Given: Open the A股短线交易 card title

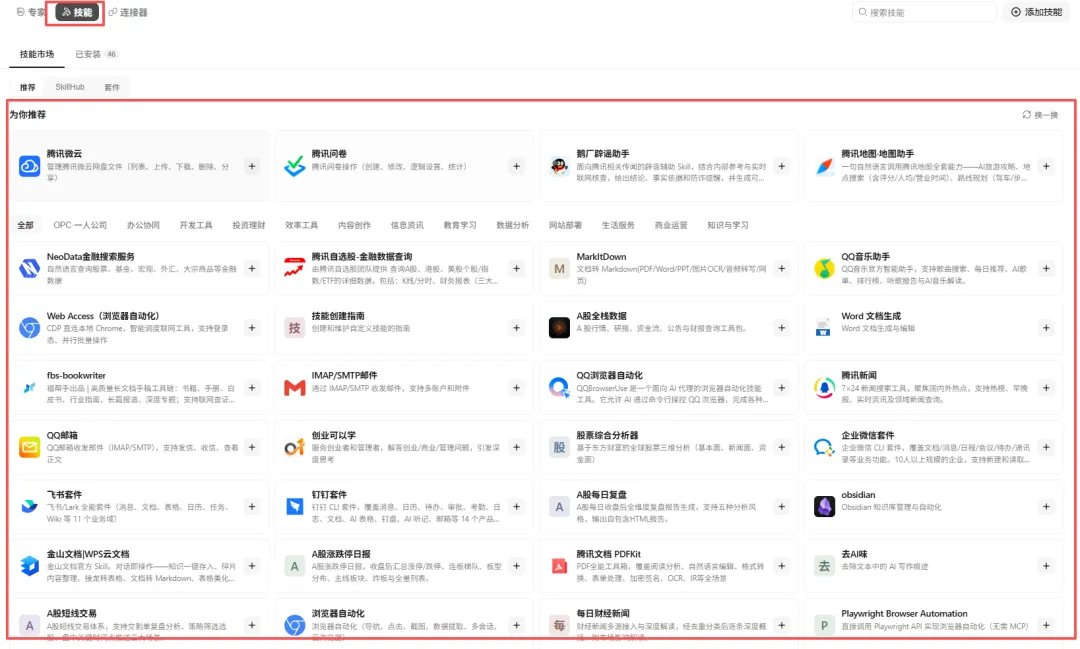Looking at the screenshot, I should click(72, 613).
